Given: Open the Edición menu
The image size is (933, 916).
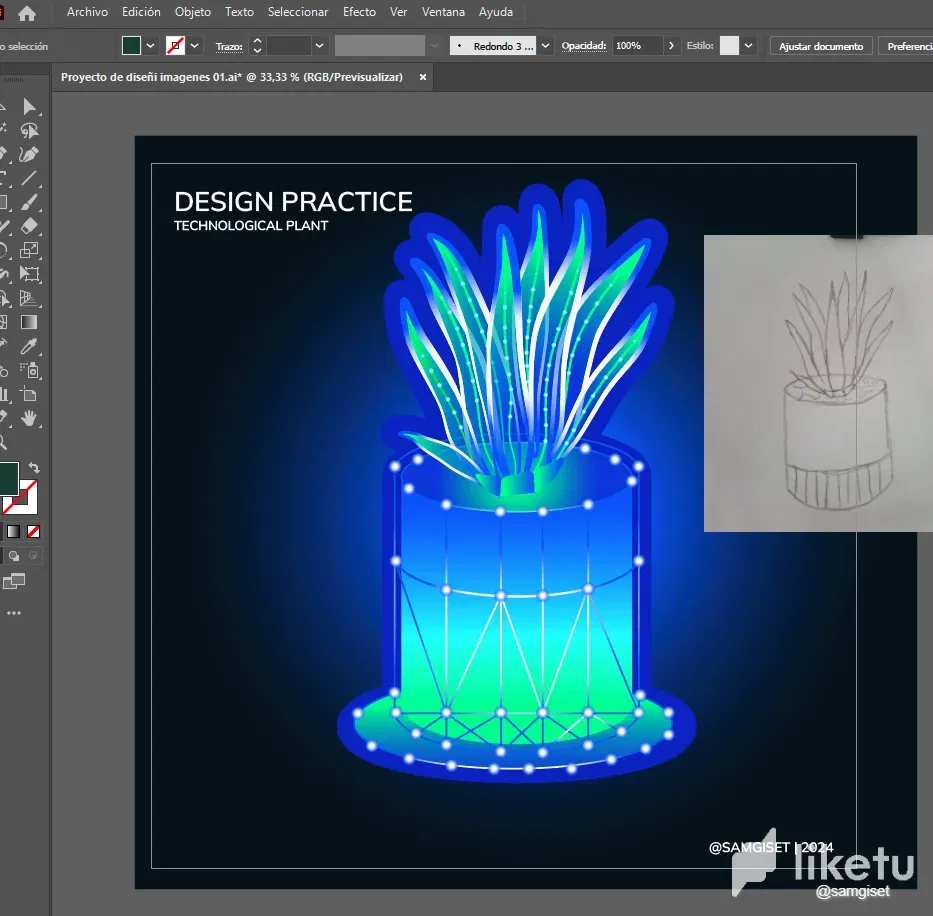Looking at the screenshot, I should [141, 12].
